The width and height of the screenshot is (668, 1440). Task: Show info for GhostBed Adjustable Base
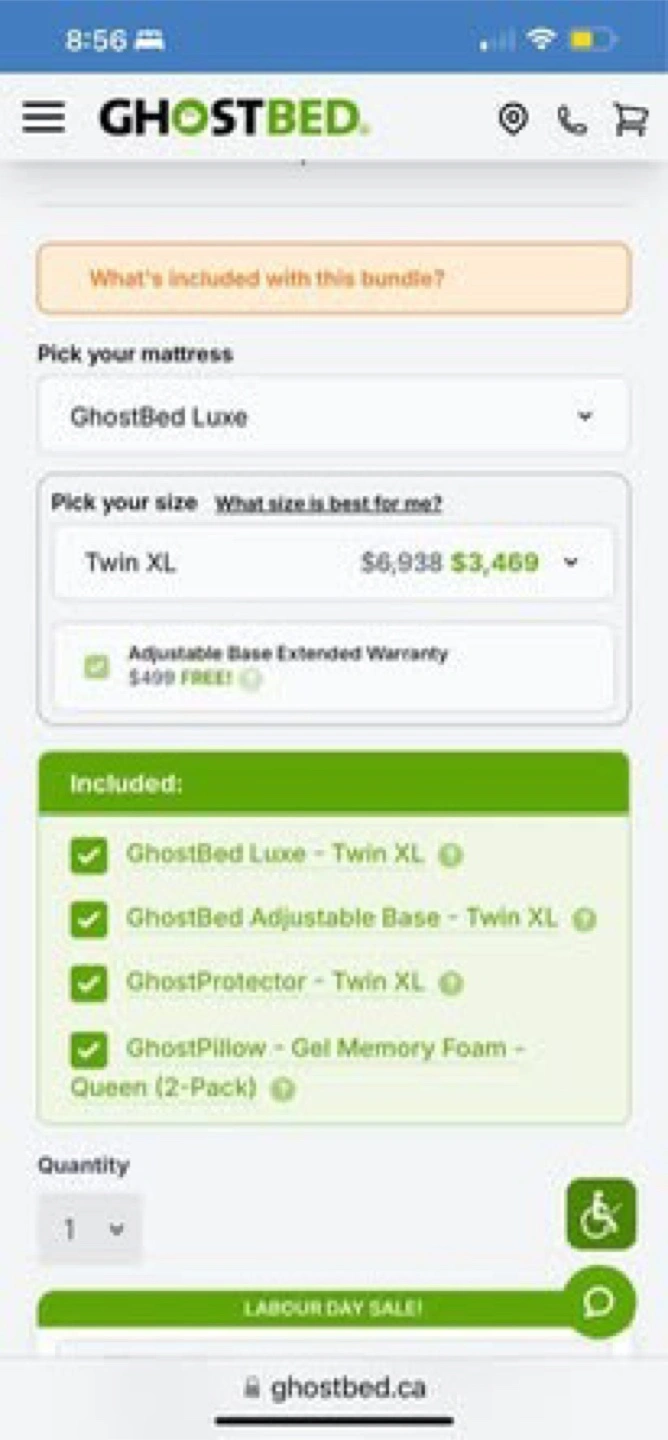(x=584, y=920)
